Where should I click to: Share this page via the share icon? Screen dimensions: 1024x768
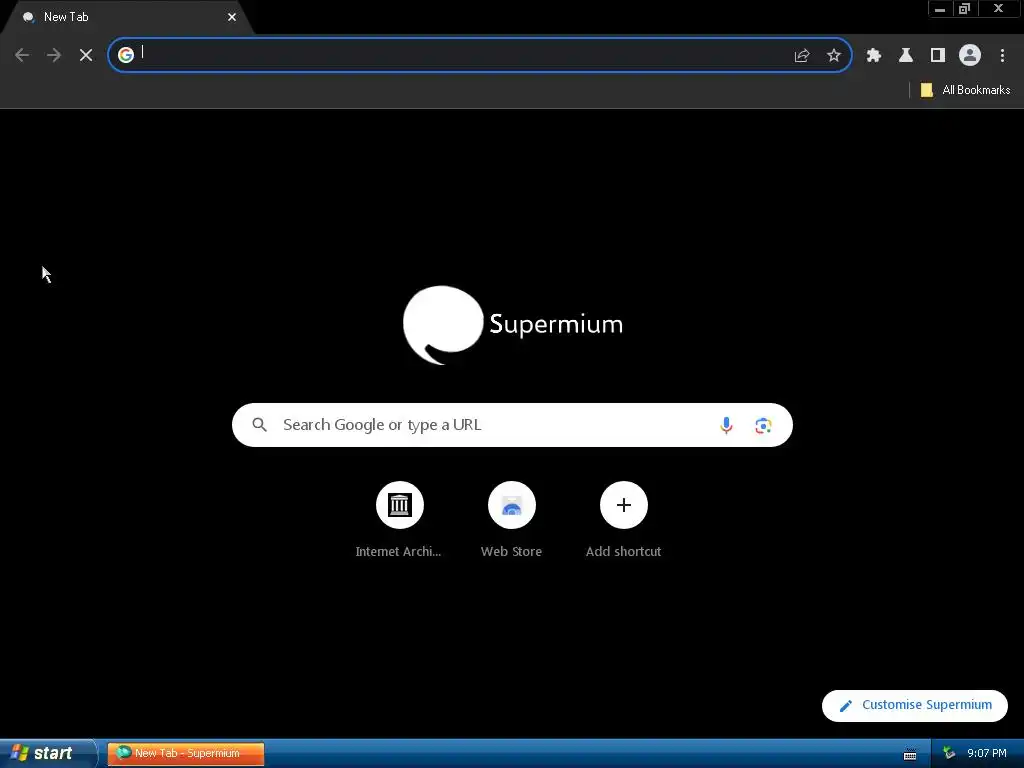[x=802, y=56]
